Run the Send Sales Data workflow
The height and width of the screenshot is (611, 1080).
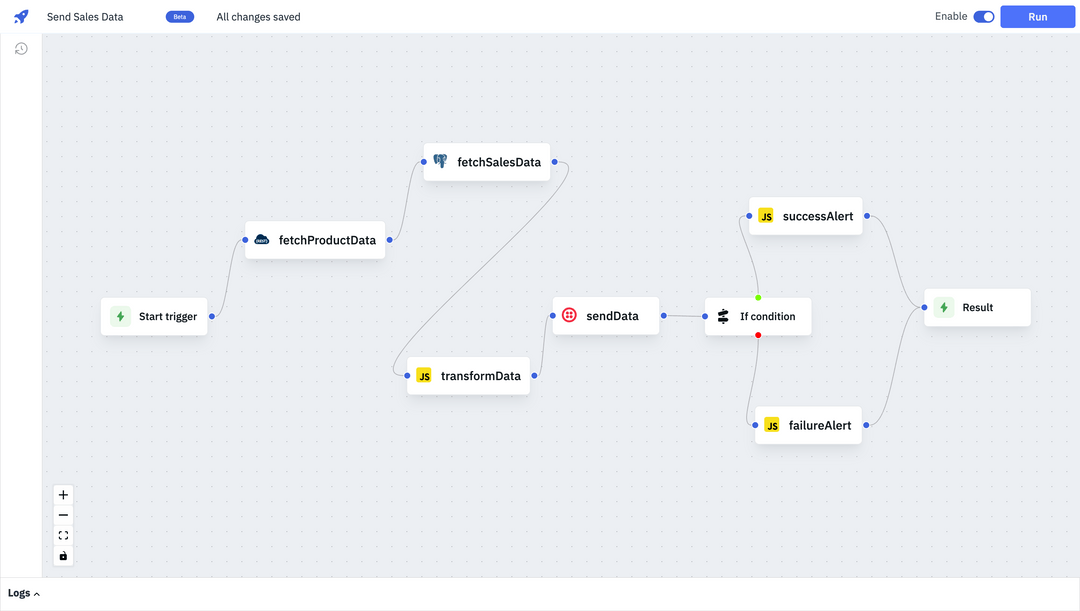click(1037, 17)
